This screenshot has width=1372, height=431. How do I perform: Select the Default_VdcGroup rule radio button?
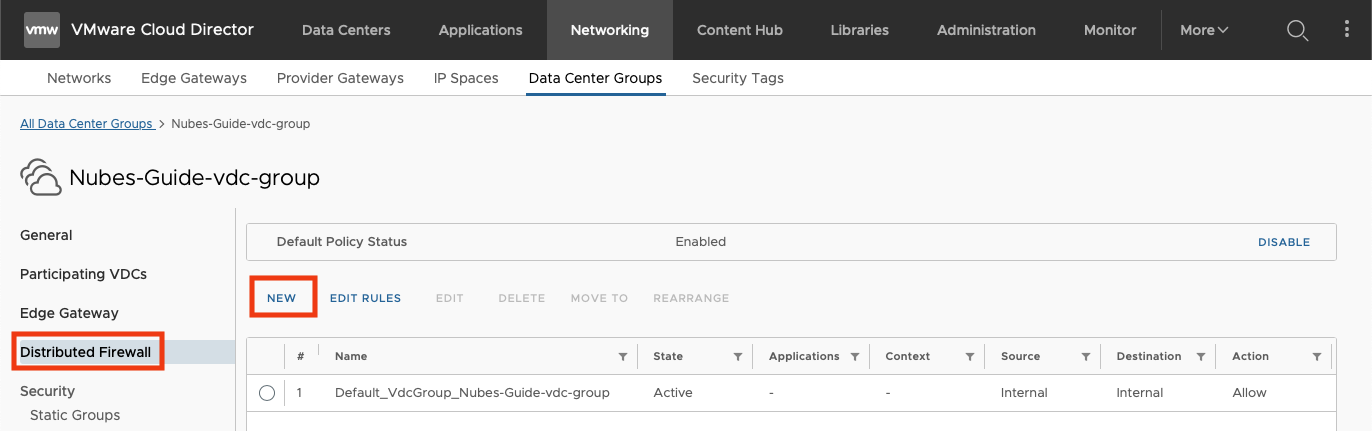pyautogui.click(x=267, y=393)
